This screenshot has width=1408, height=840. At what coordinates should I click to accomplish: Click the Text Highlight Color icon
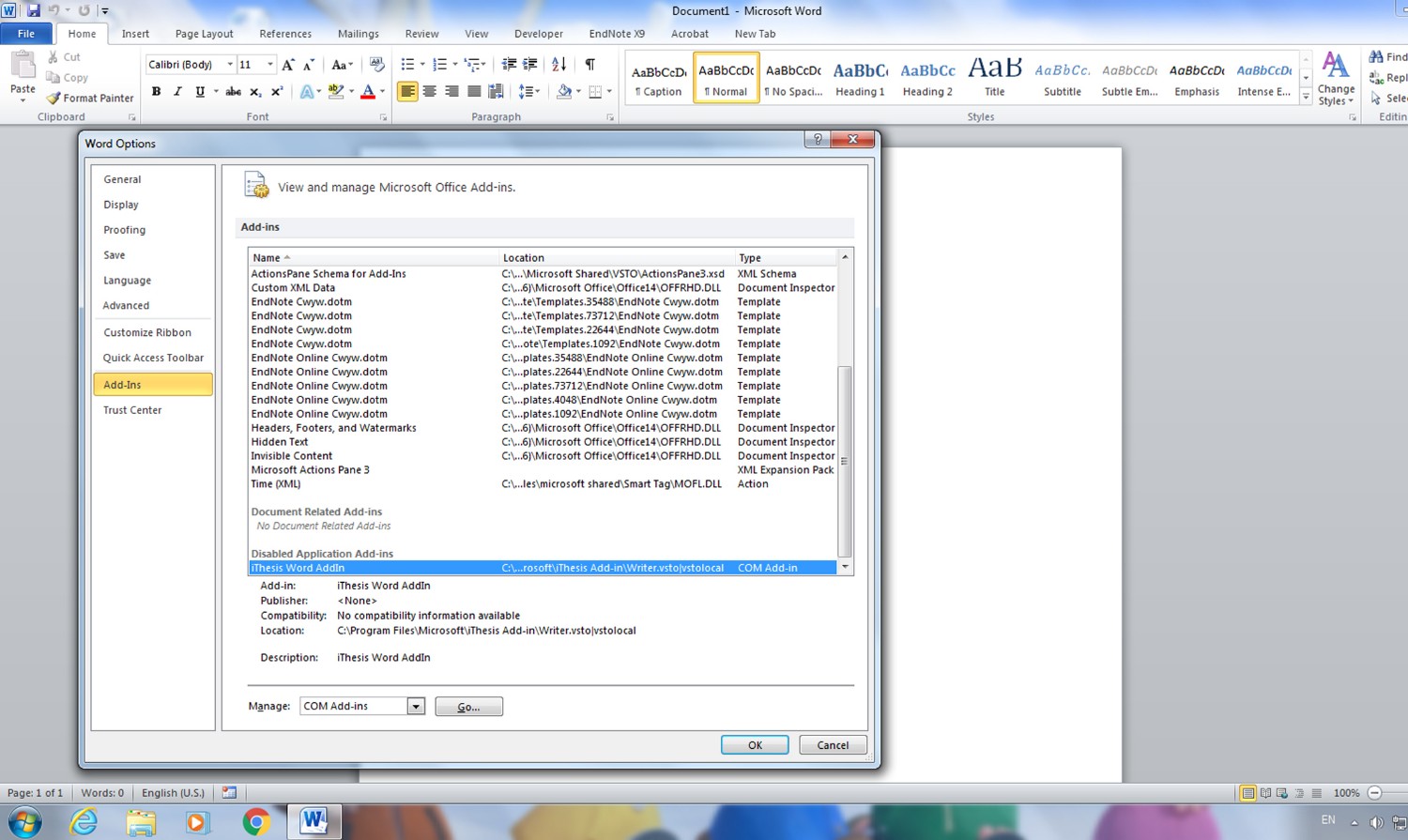[x=335, y=92]
